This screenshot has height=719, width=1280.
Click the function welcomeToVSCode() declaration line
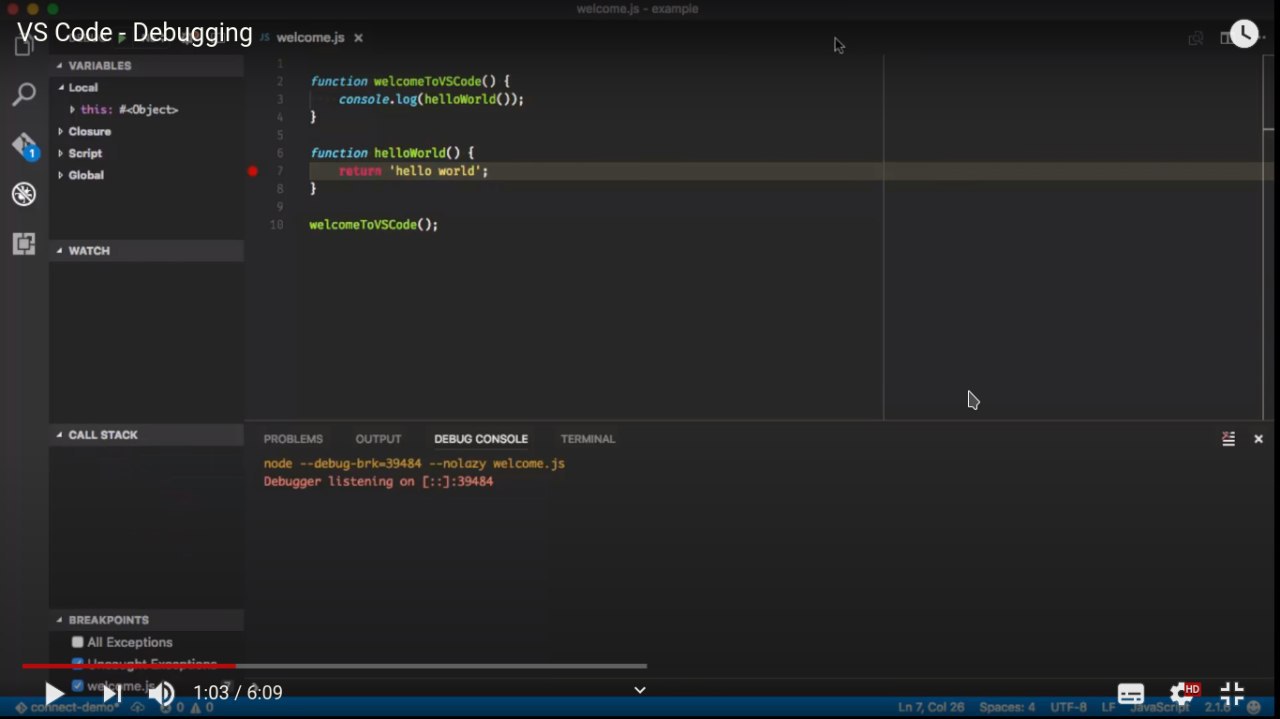[x=410, y=81]
